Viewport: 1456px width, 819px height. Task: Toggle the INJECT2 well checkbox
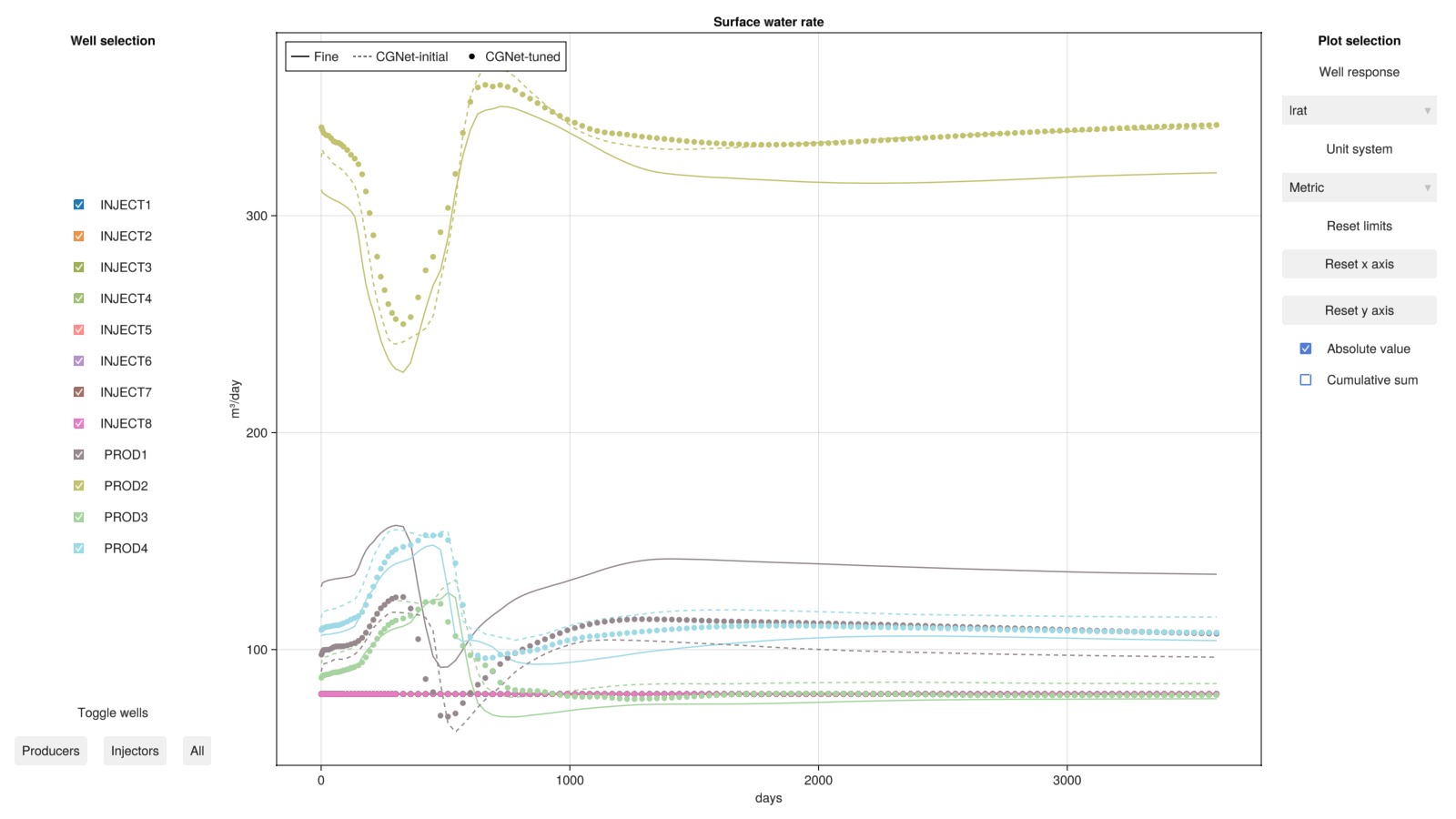click(x=79, y=236)
